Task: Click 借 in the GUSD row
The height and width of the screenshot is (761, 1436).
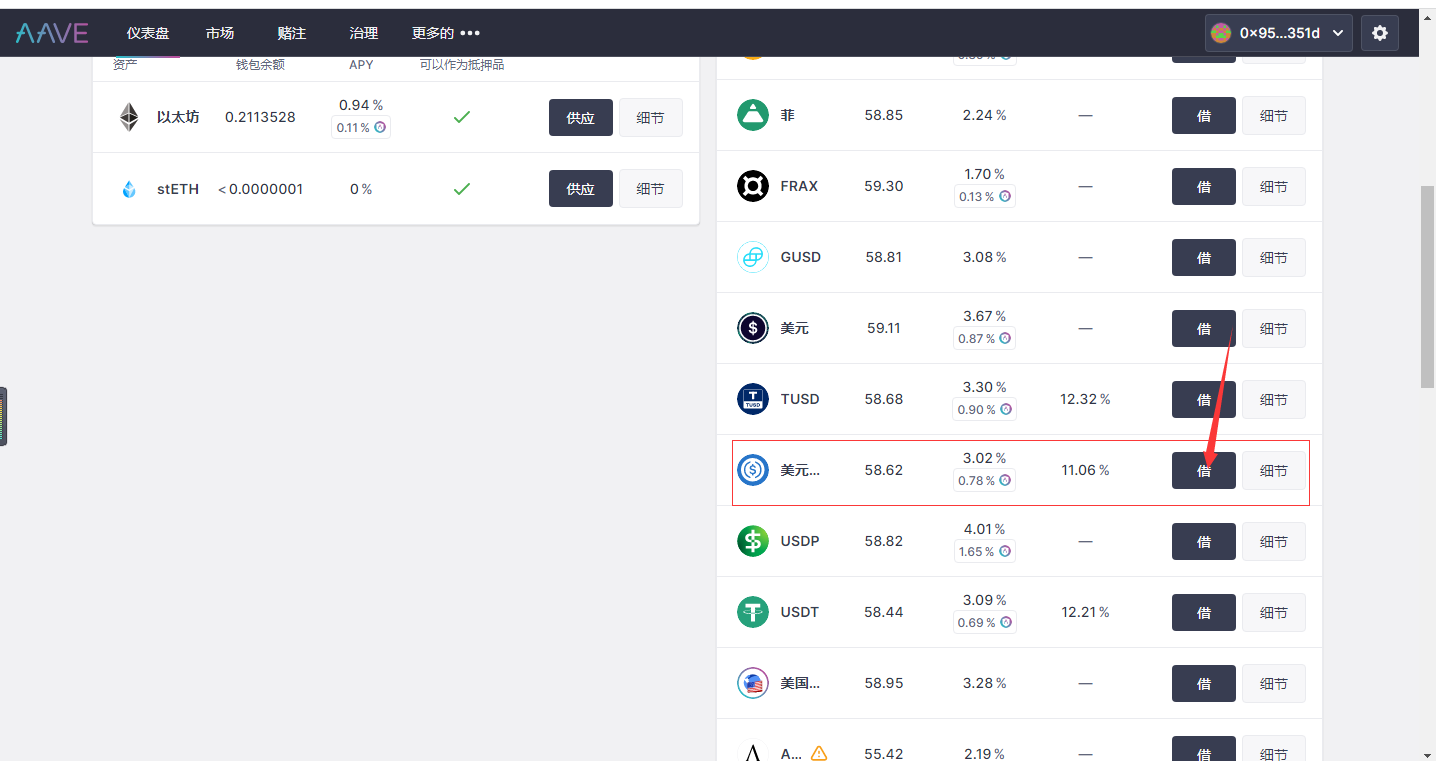Action: click(1204, 257)
